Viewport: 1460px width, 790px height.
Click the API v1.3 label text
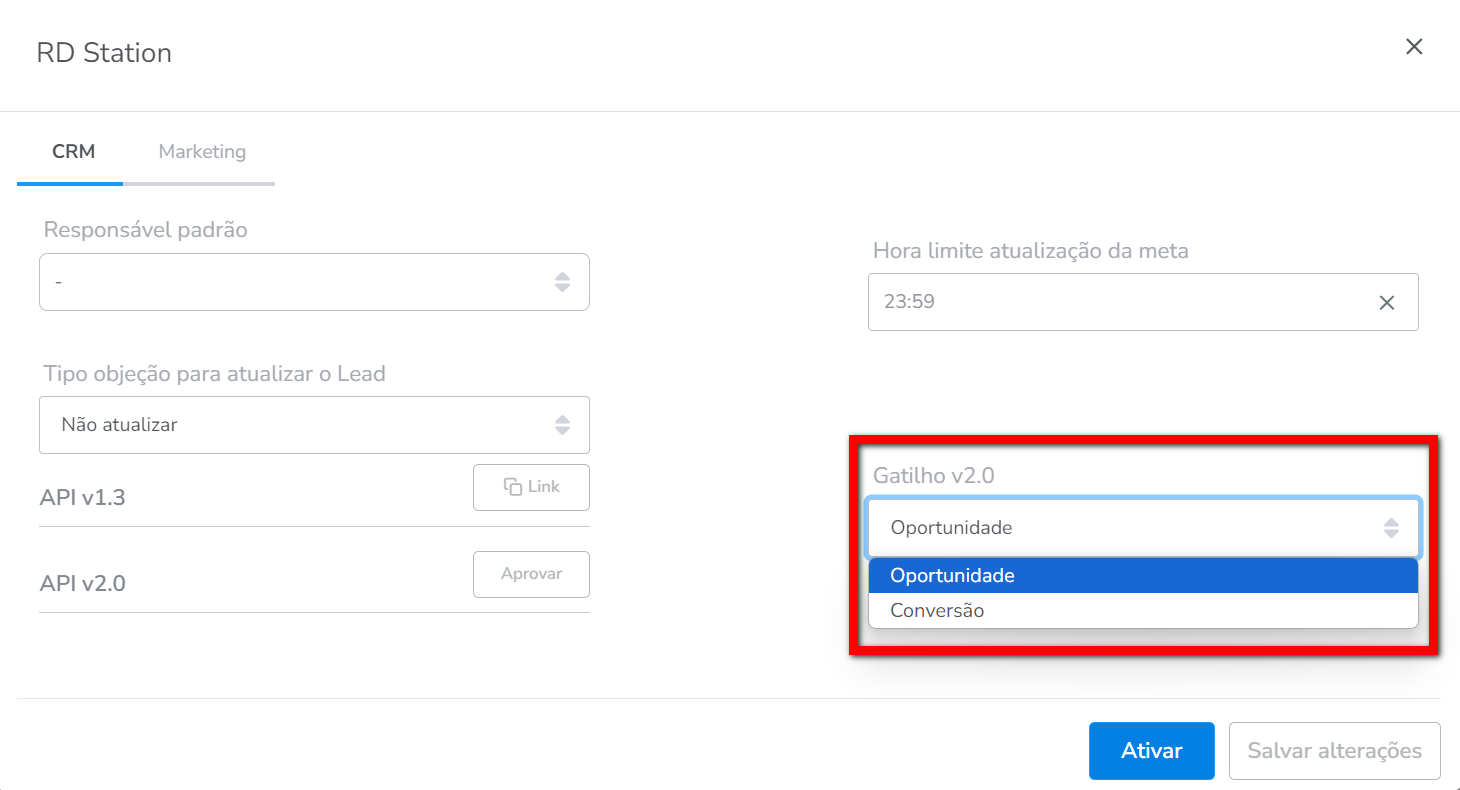pos(83,497)
